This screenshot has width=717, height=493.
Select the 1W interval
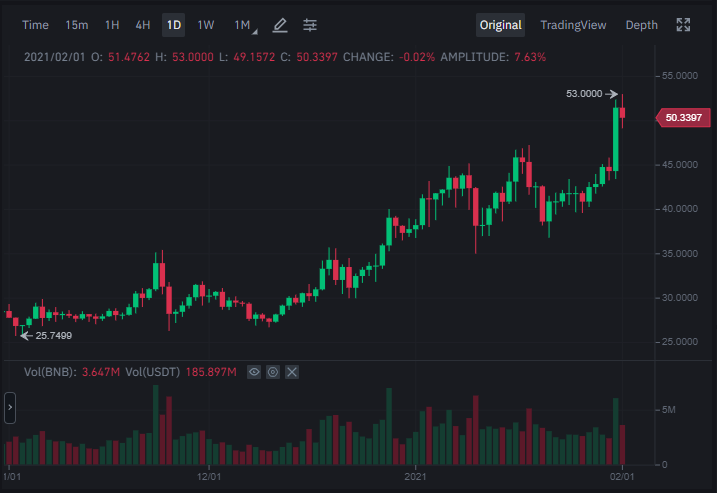(206, 25)
